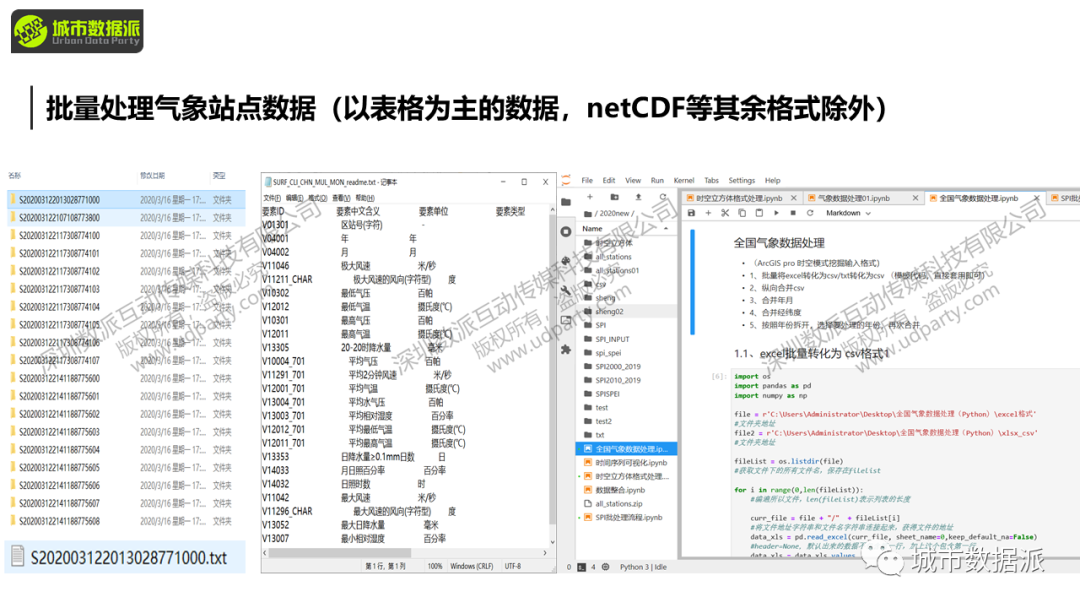This screenshot has height=608, width=1080.
Task: Click the Notepad icon in readme.txt title bar
Action: tap(268, 182)
